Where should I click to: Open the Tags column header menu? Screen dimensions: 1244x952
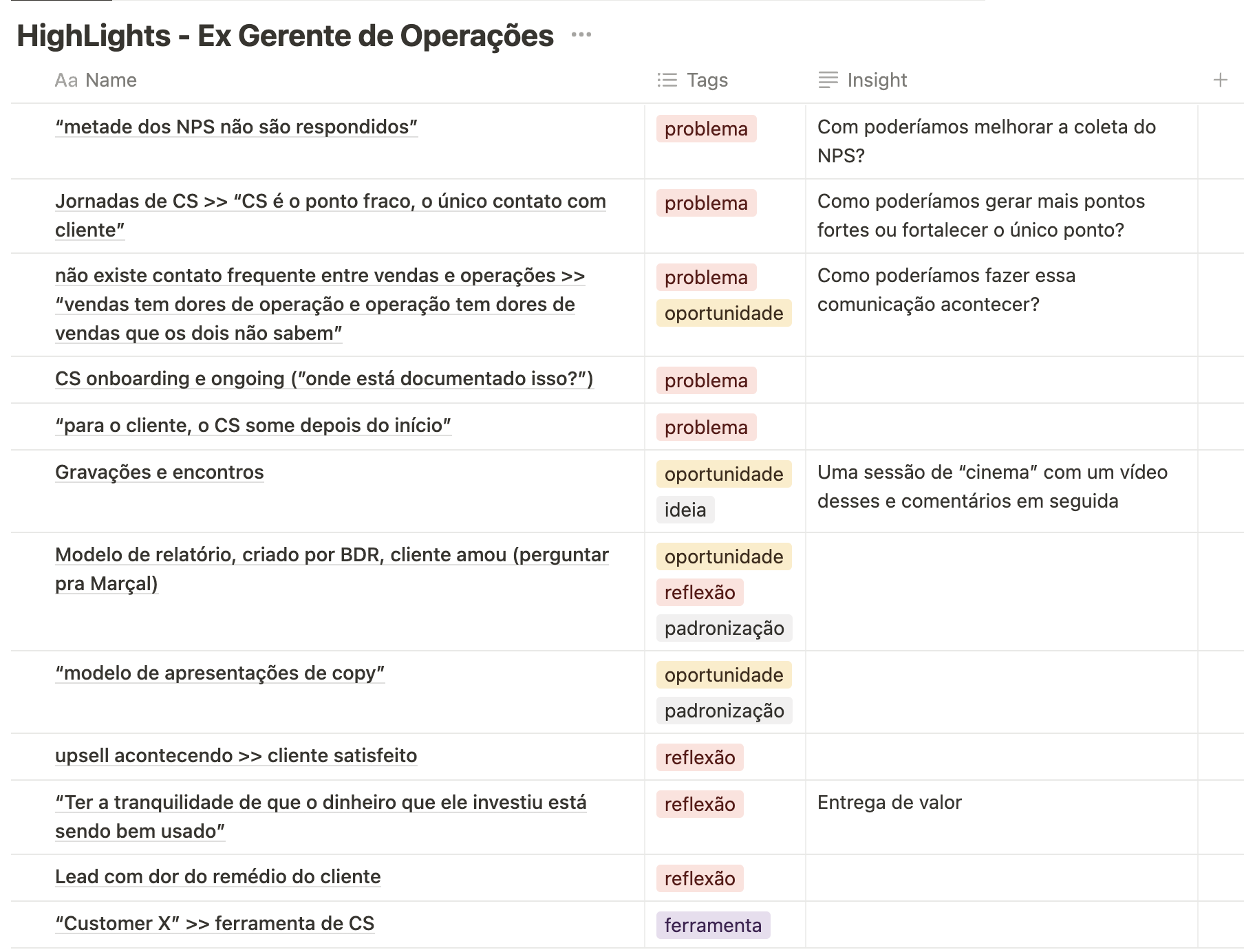coord(707,80)
